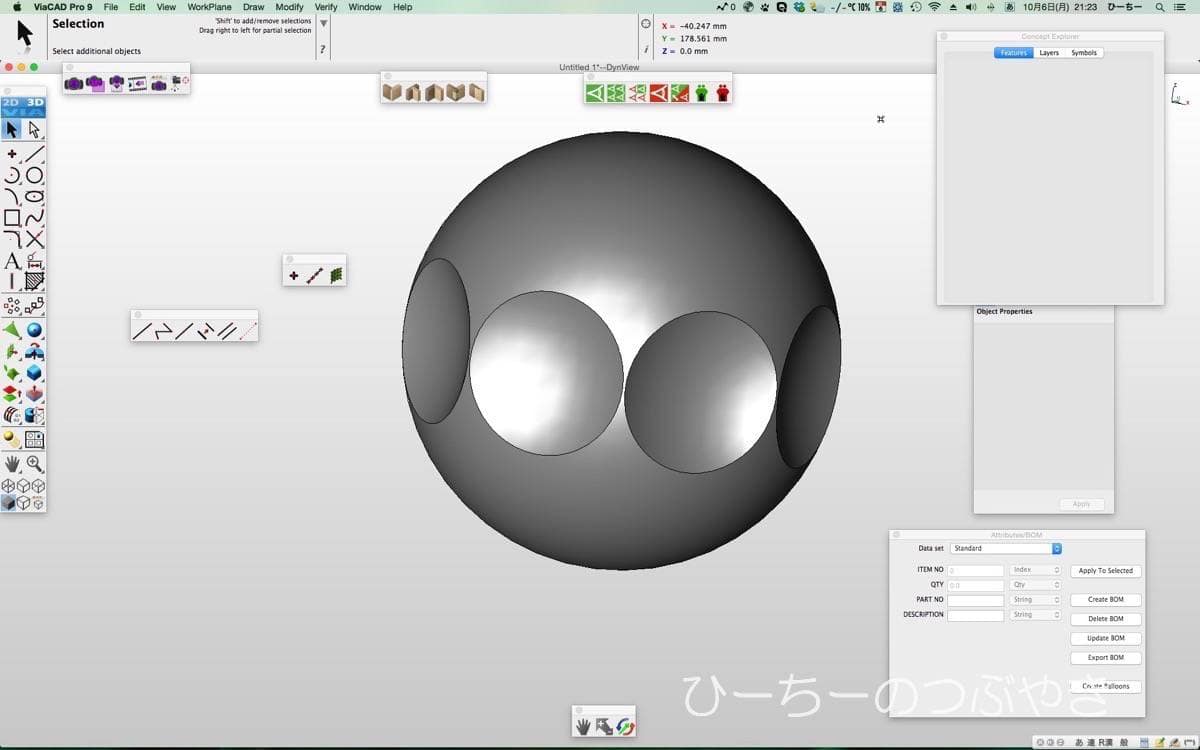Image resolution: width=1200 pixels, height=750 pixels.
Task: Switch to the 2D mode toggle
Action: point(11,102)
